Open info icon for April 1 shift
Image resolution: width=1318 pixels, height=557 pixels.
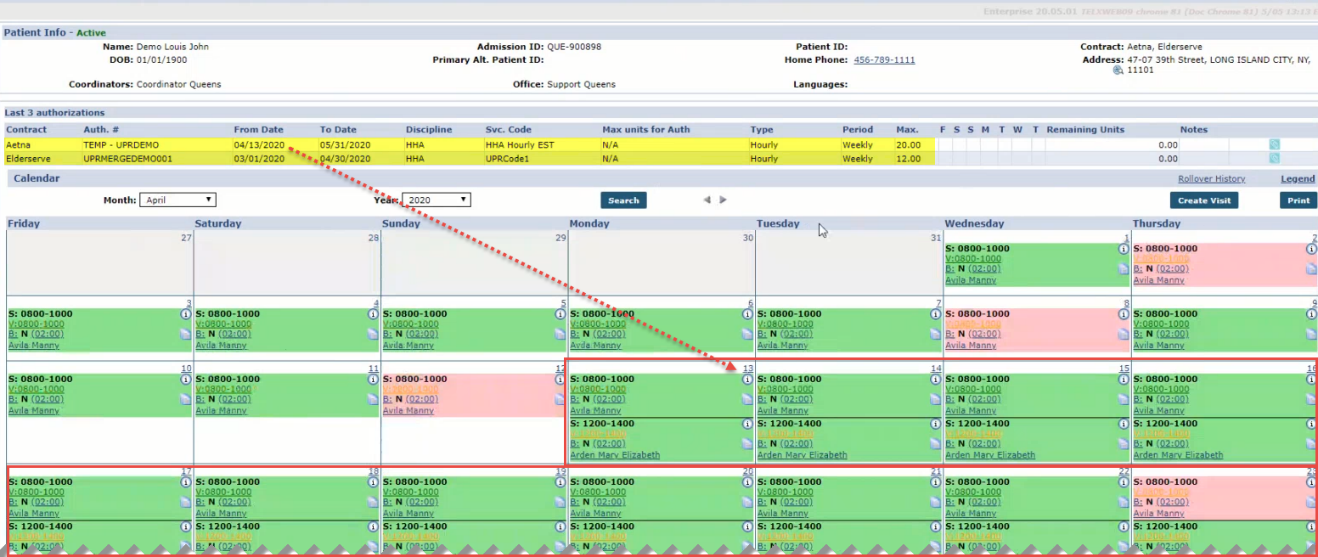(x=1123, y=249)
